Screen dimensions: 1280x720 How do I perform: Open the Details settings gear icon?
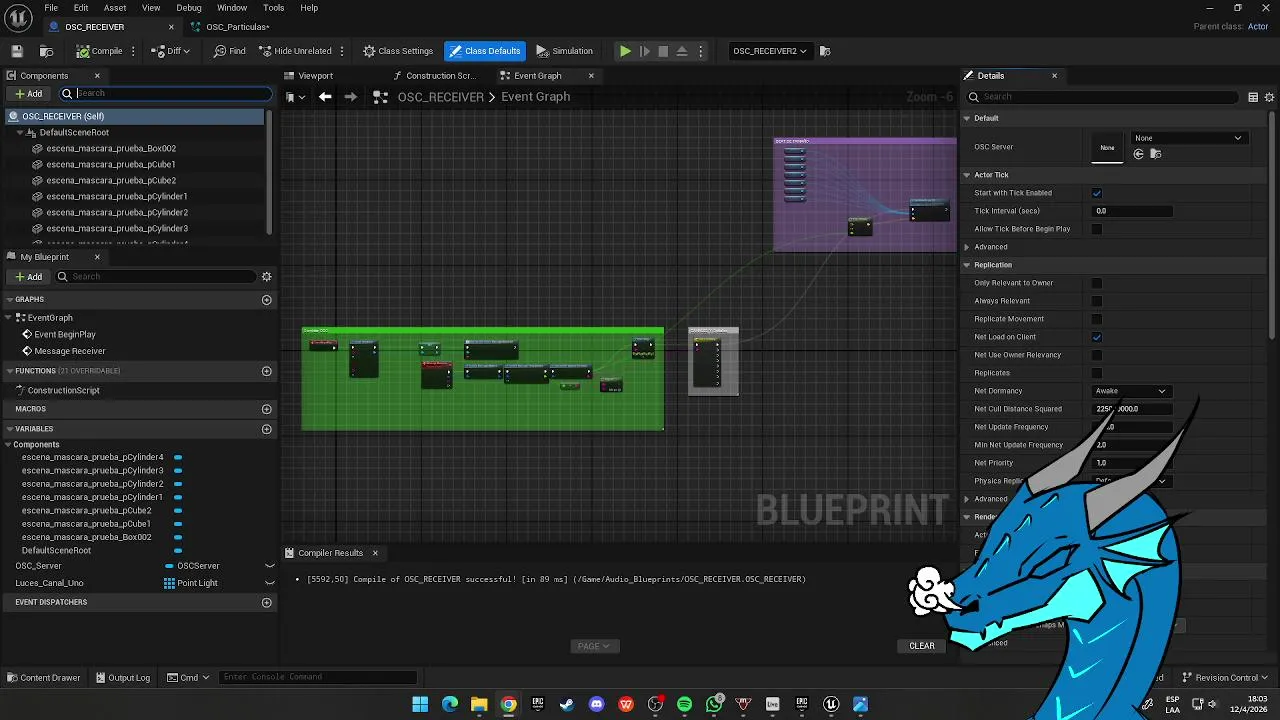[x=1270, y=97]
